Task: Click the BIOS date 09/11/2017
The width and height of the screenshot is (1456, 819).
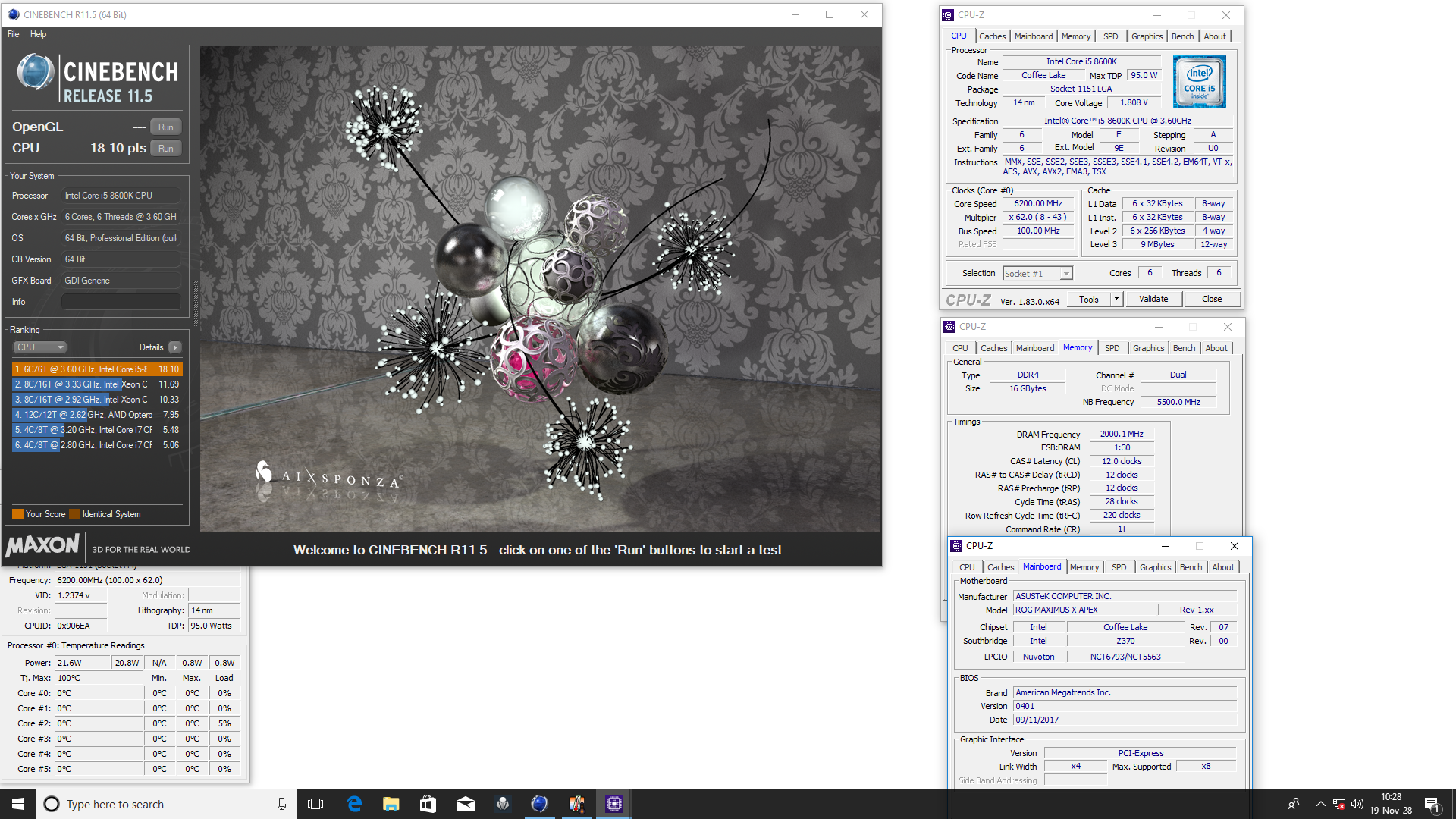Action: [x=1125, y=720]
